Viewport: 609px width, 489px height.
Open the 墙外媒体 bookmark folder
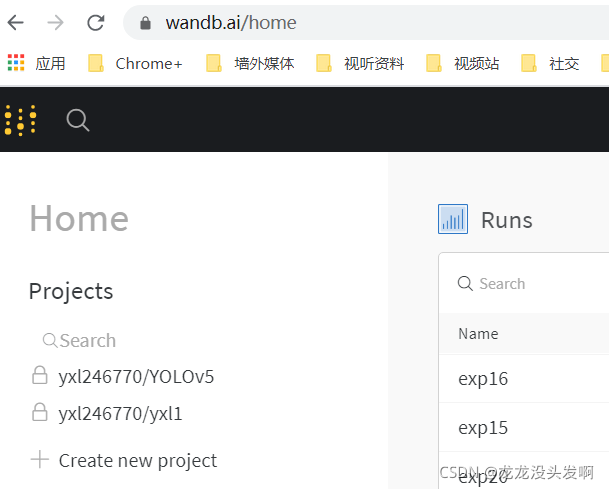tap(250, 63)
